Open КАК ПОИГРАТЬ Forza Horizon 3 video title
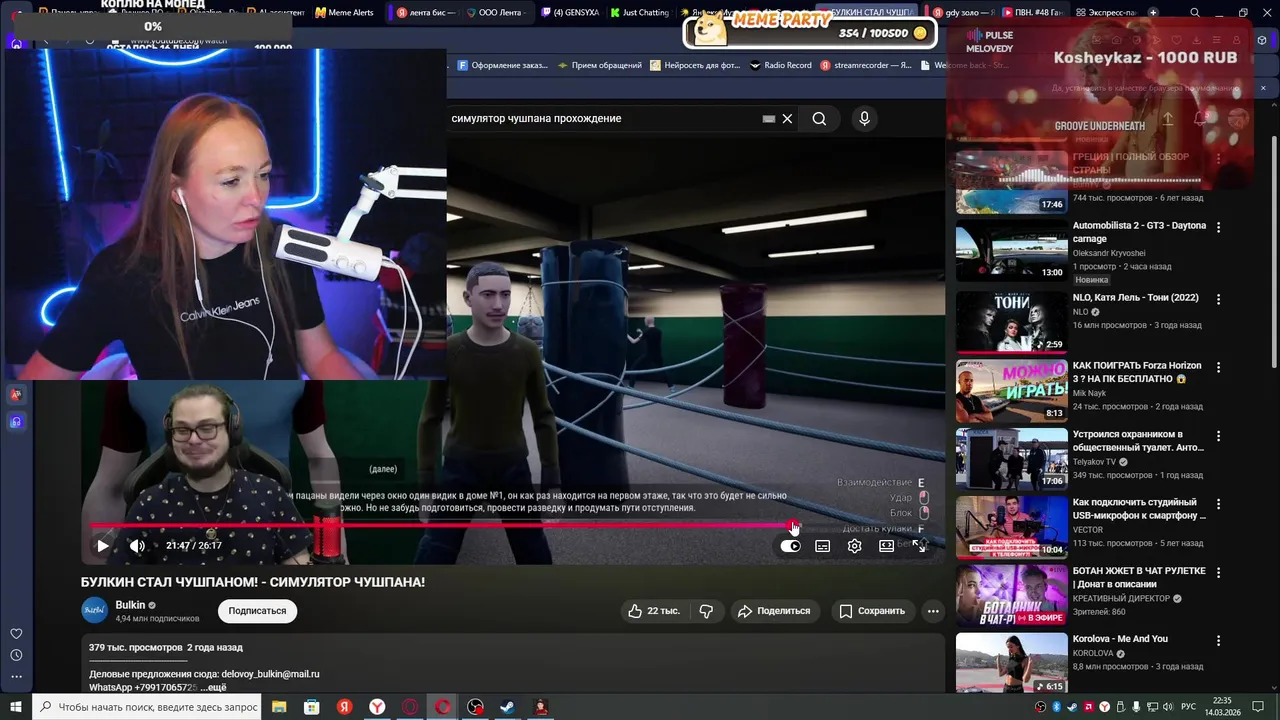Image resolution: width=1280 pixels, height=720 pixels. tap(1137, 372)
